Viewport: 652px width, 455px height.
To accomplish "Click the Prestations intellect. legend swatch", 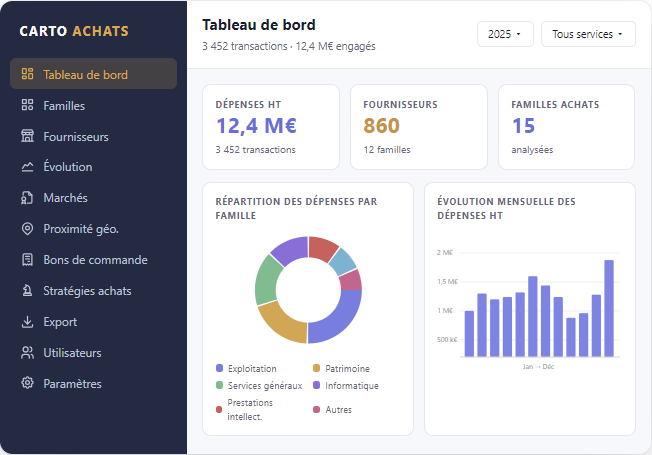I will click(x=219, y=410).
